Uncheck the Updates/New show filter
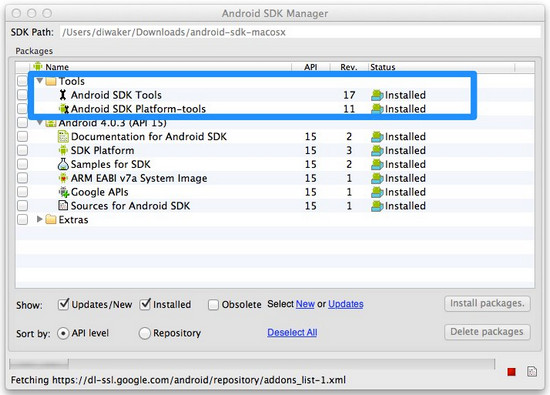Image resolution: width=550 pixels, height=395 pixels. pyautogui.click(x=63, y=304)
